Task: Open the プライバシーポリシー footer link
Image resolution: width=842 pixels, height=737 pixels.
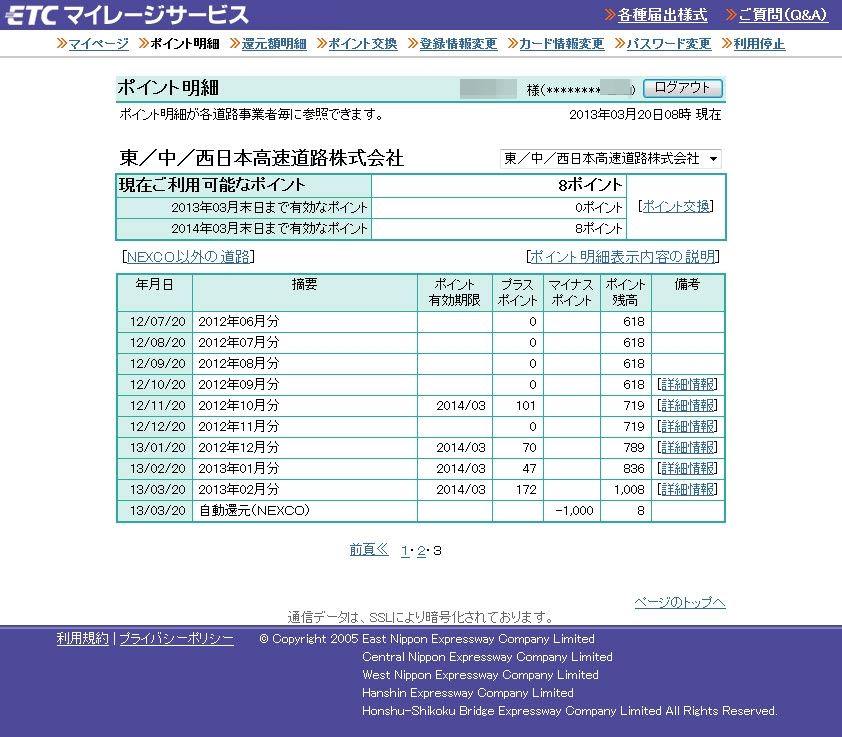Action: tap(177, 638)
